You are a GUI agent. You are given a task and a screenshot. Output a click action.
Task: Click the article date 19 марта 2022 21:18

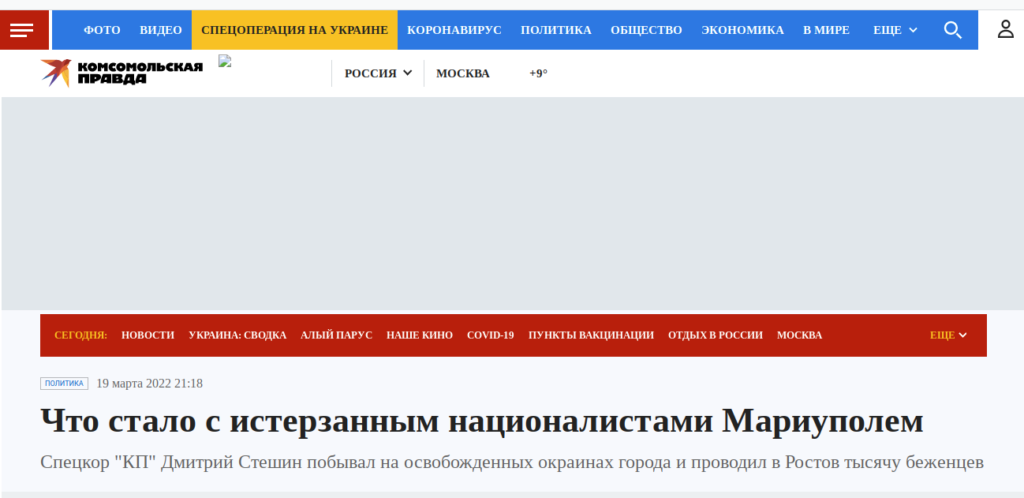click(150, 383)
